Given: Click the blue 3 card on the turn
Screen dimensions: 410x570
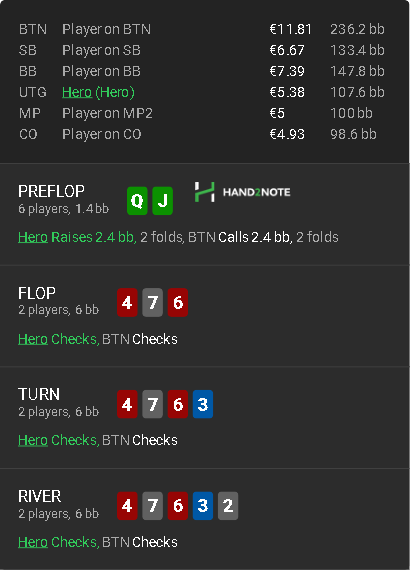Looking at the screenshot, I should point(203,404).
